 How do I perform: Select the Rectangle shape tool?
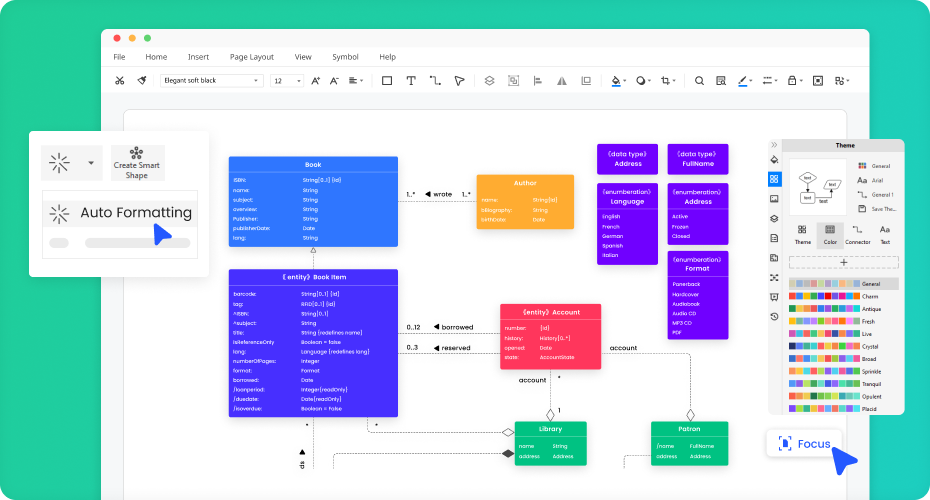[x=387, y=80]
